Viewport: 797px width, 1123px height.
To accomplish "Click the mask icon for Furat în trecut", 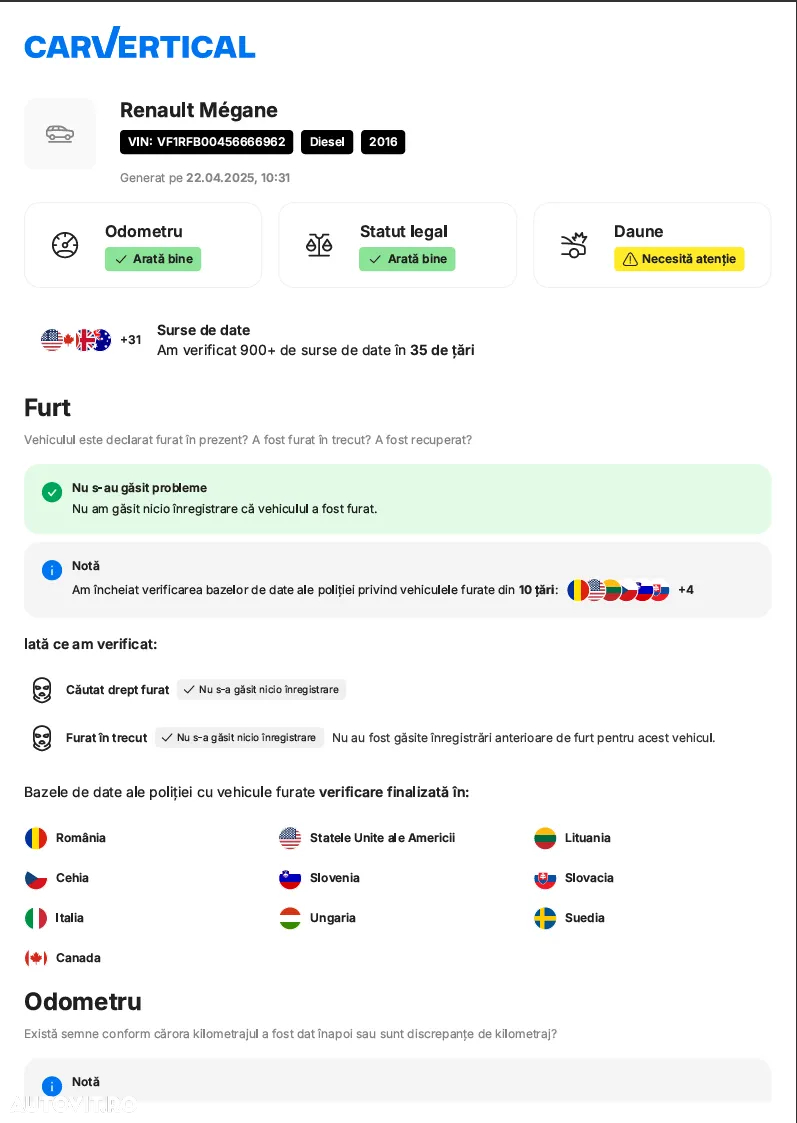I will (x=42, y=738).
